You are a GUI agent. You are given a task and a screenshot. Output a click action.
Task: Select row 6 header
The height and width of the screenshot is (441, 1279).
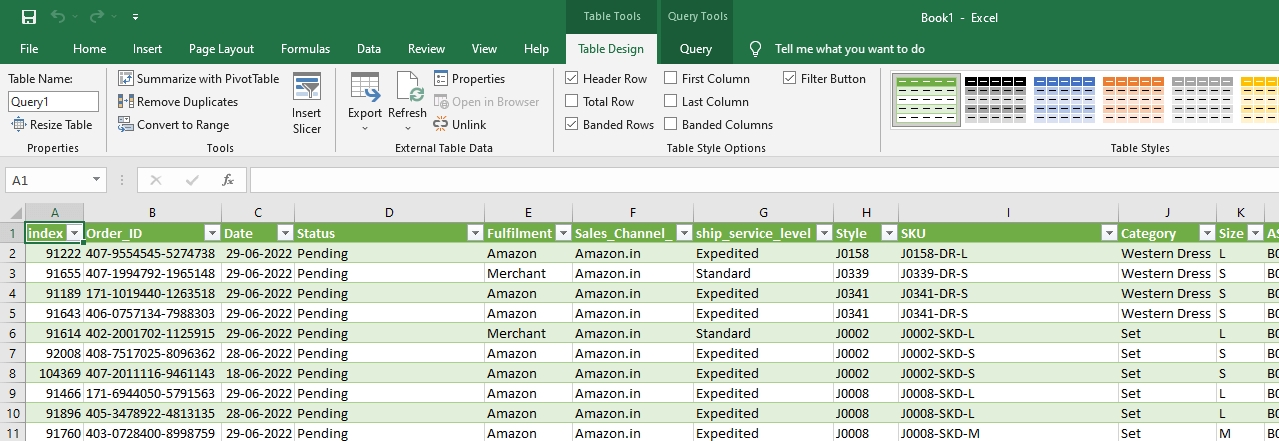pyautogui.click(x=12, y=333)
